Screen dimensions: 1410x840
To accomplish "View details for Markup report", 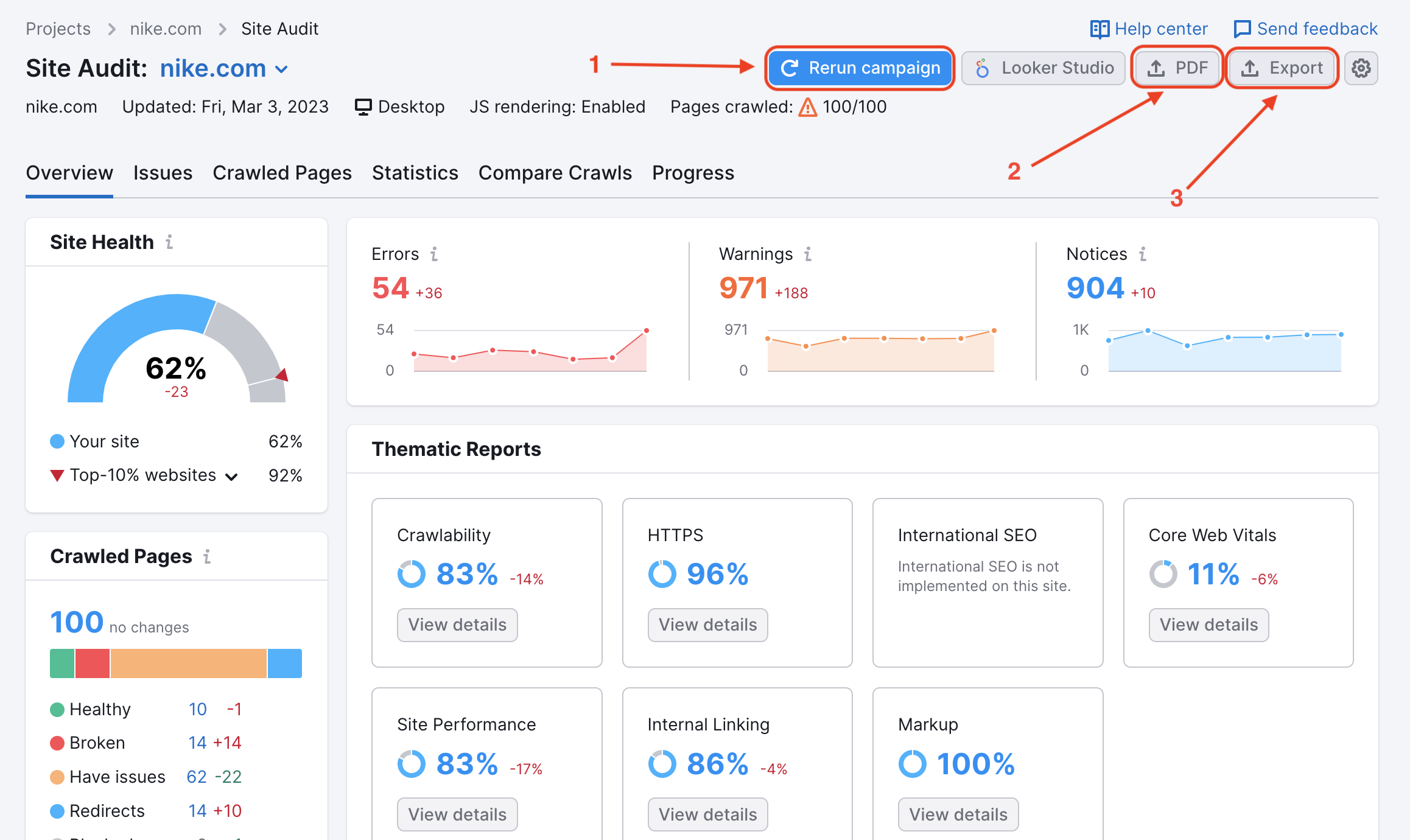I will click(958, 814).
